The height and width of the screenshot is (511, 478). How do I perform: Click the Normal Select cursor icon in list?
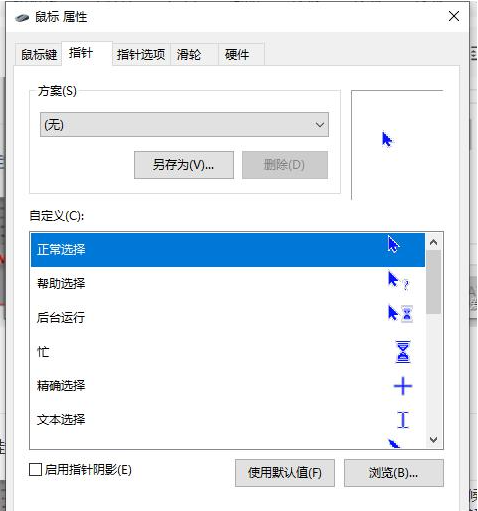393,244
